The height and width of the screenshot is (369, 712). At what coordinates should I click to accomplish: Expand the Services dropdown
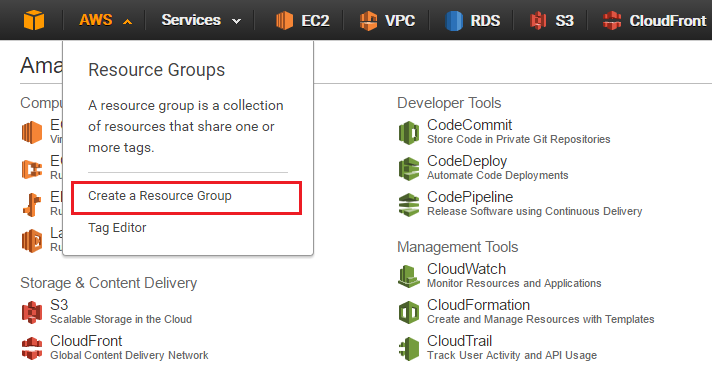tap(201, 20)
